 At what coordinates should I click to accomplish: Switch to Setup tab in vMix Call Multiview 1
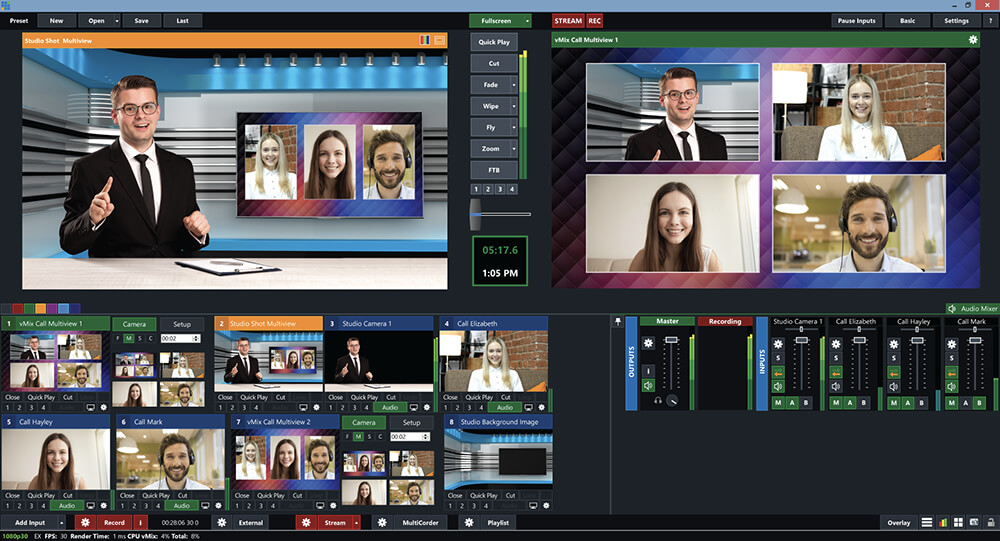pos(181,325)
